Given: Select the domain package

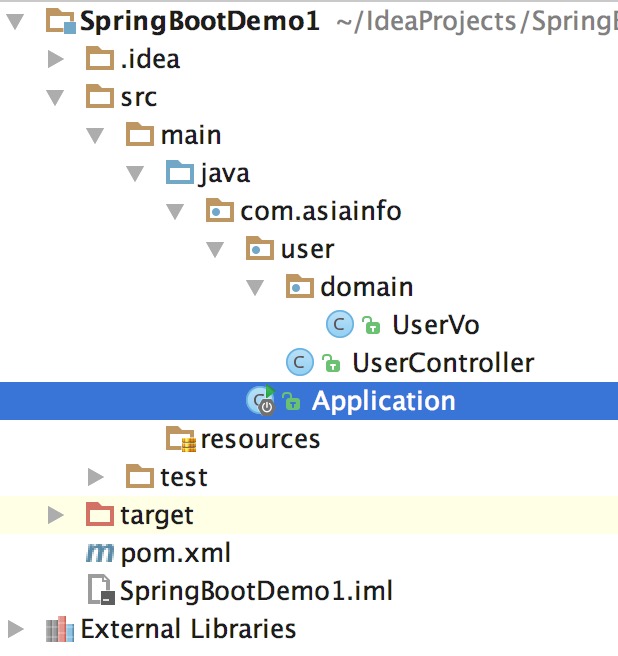Looking at the screenshot, I should tap(366, 287).
